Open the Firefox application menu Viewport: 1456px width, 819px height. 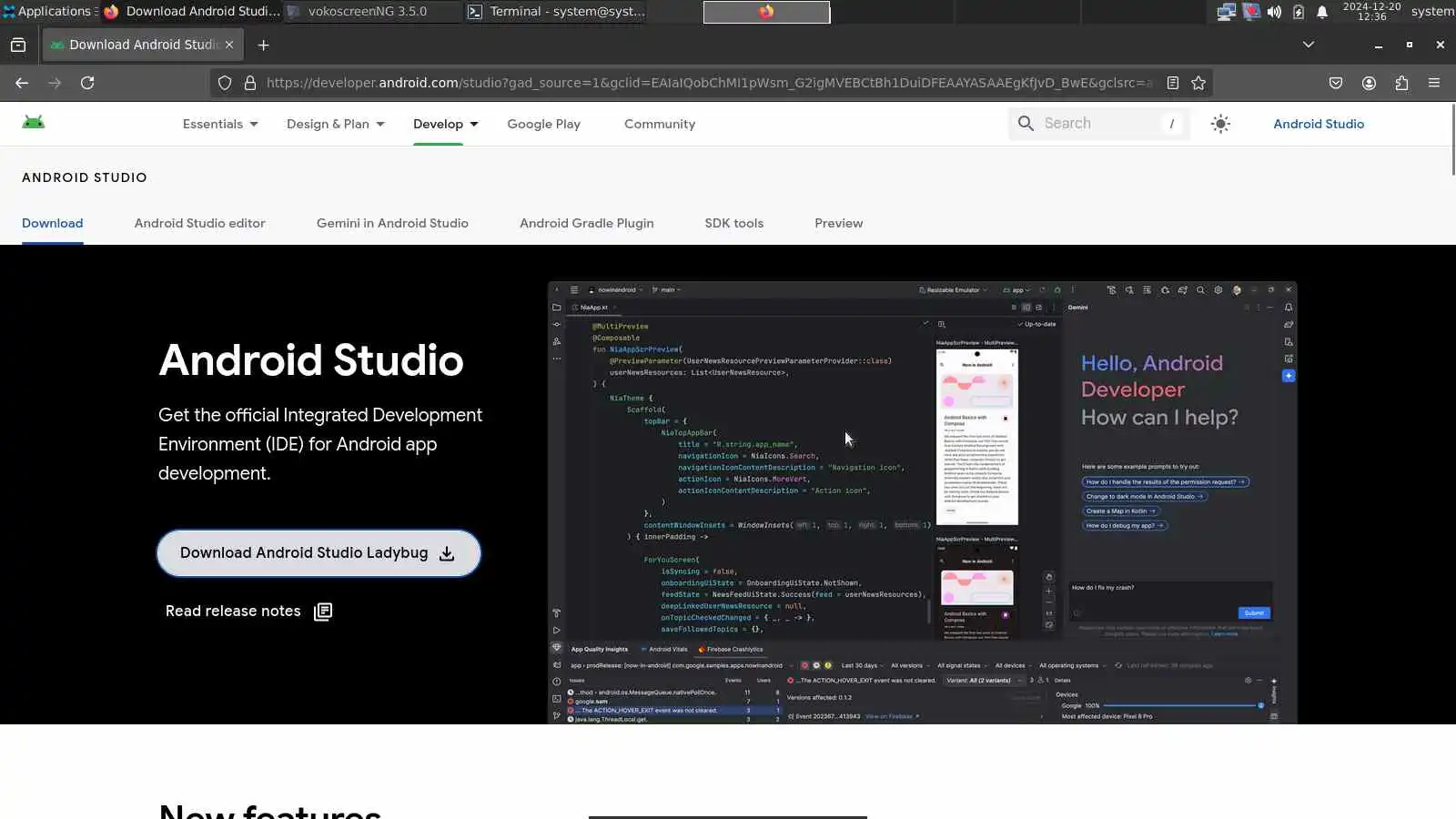(x=1434, y=83)
